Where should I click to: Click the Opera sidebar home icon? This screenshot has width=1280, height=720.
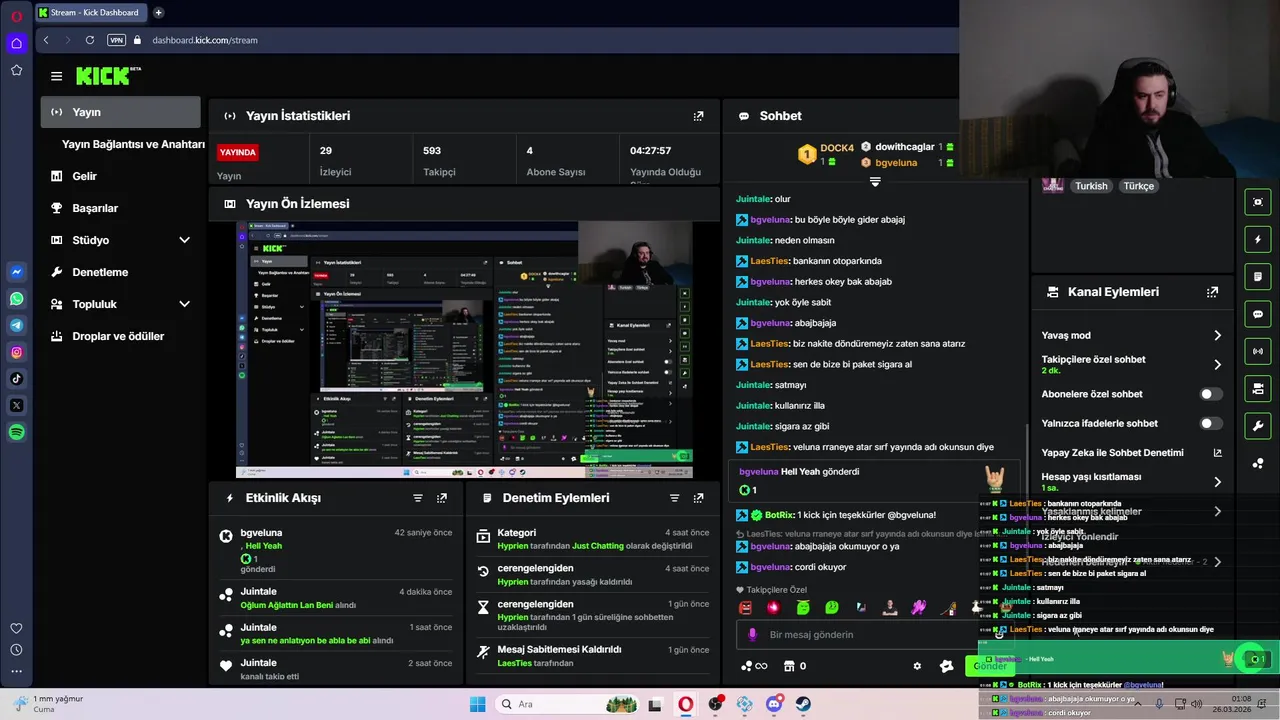click(x=17, y=43)
